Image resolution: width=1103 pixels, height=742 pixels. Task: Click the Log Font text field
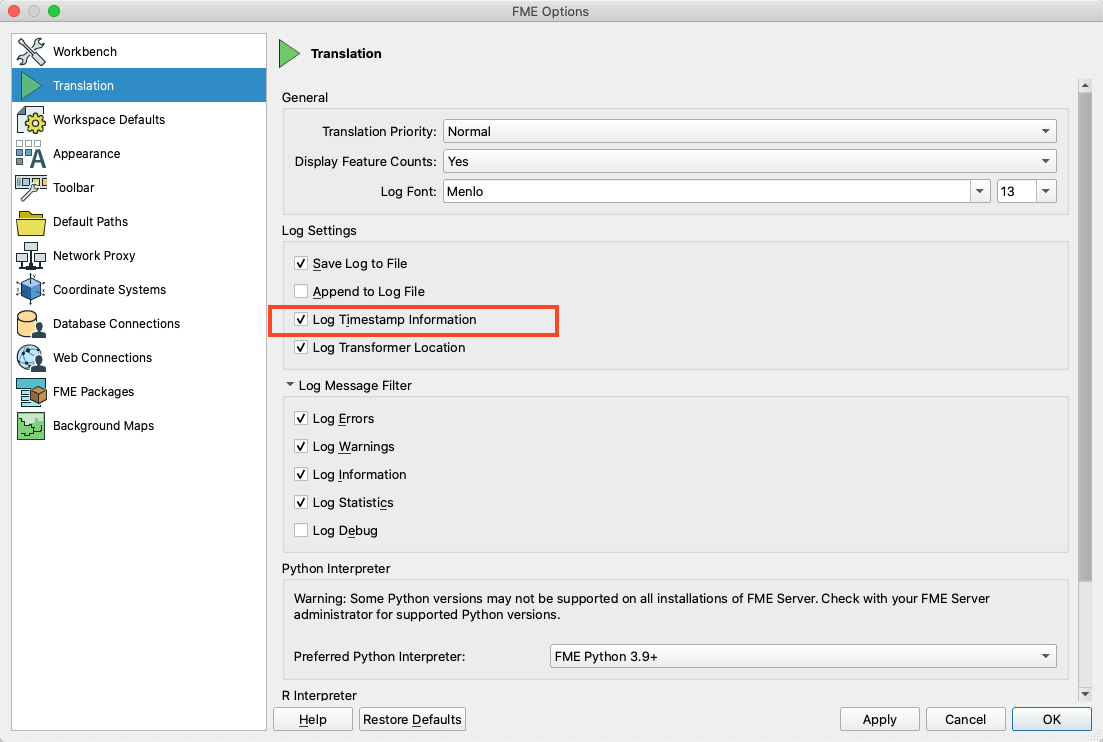coord(707,191)
